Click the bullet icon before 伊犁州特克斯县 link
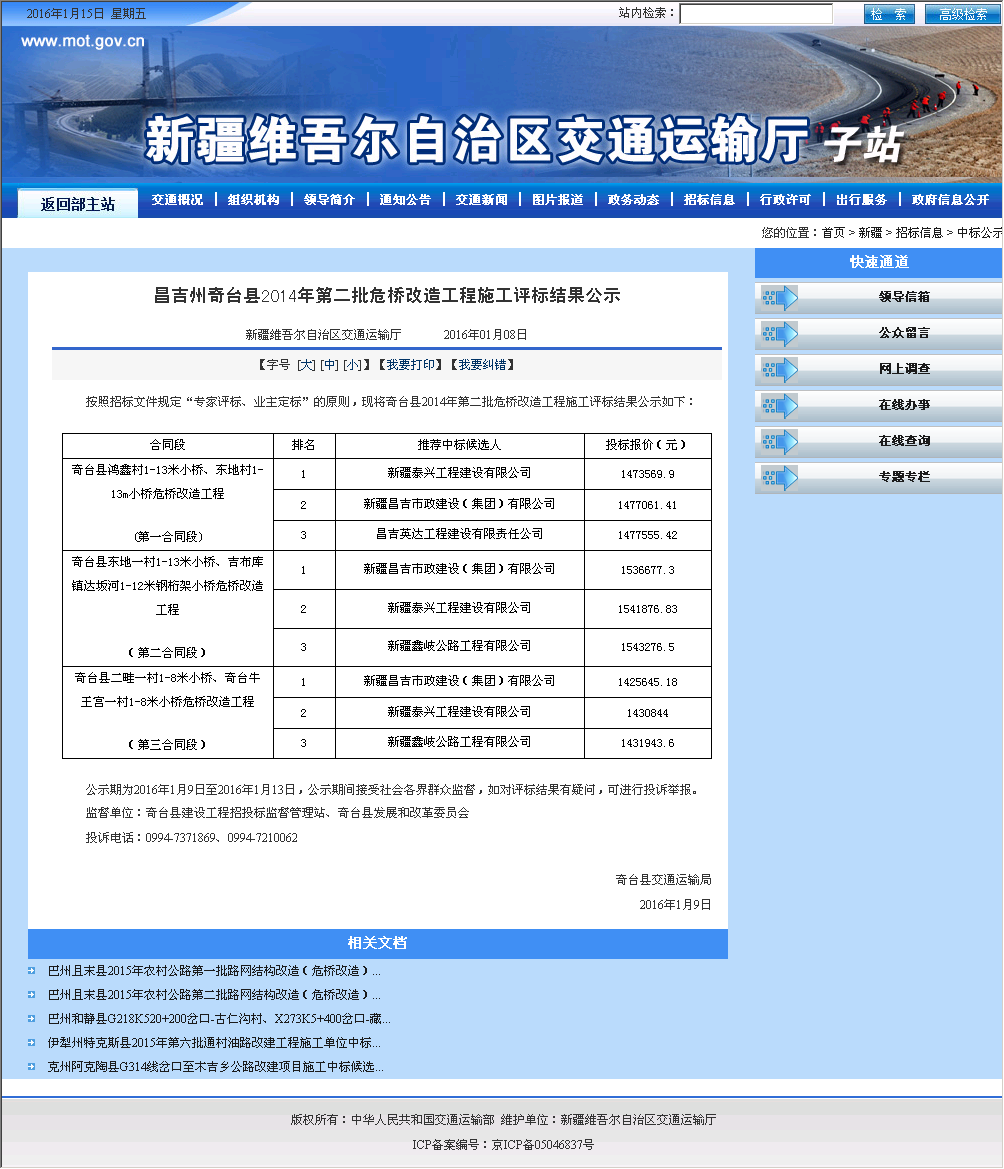This screenshot has height=1169, width=1004. click(31, 1042)
